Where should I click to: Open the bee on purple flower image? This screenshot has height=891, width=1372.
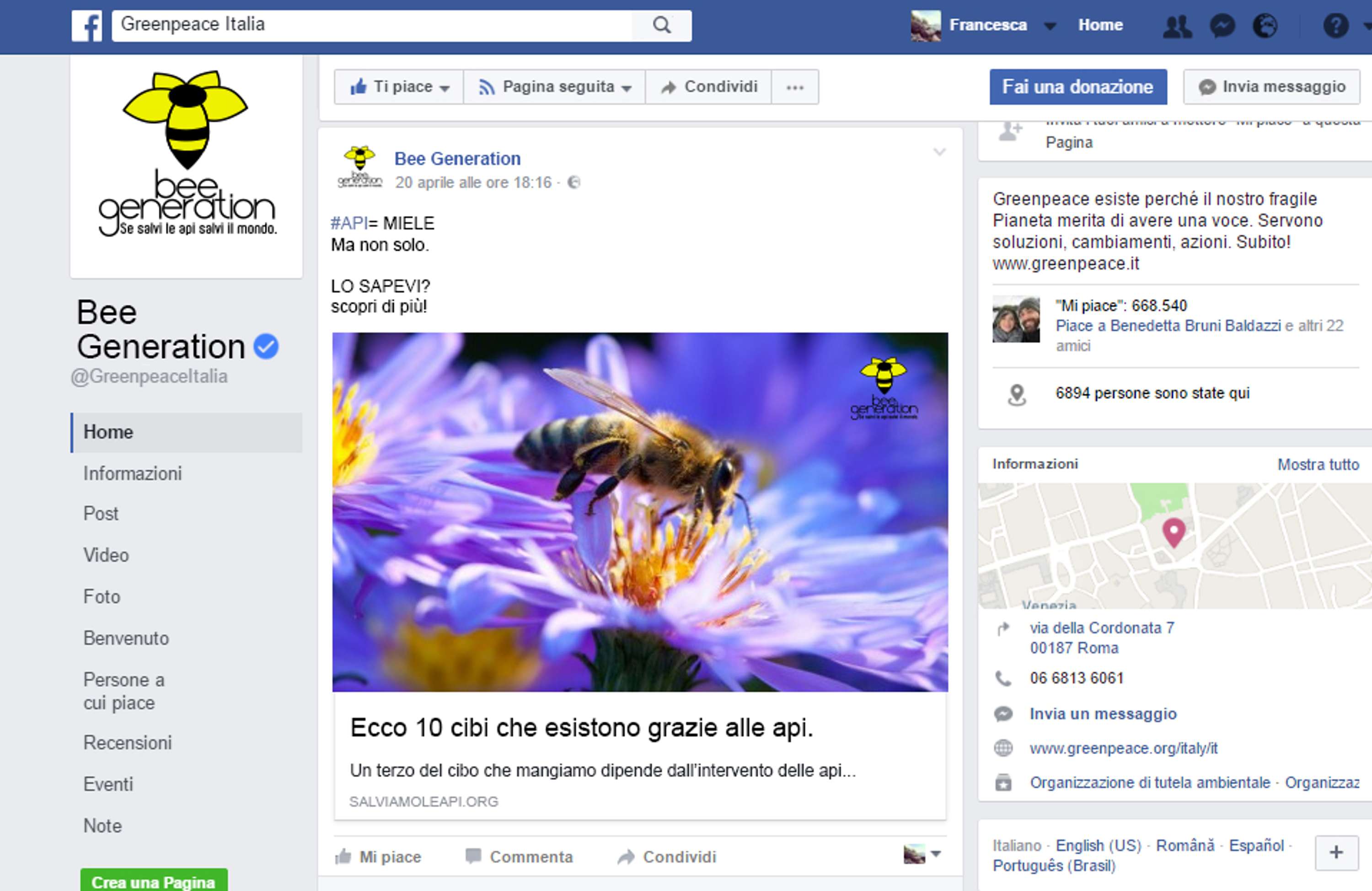[x=640, y=512]
